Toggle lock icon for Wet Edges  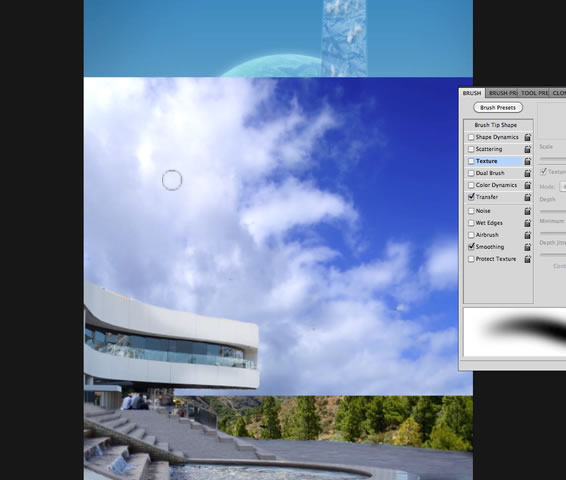(x=527, y=223)
